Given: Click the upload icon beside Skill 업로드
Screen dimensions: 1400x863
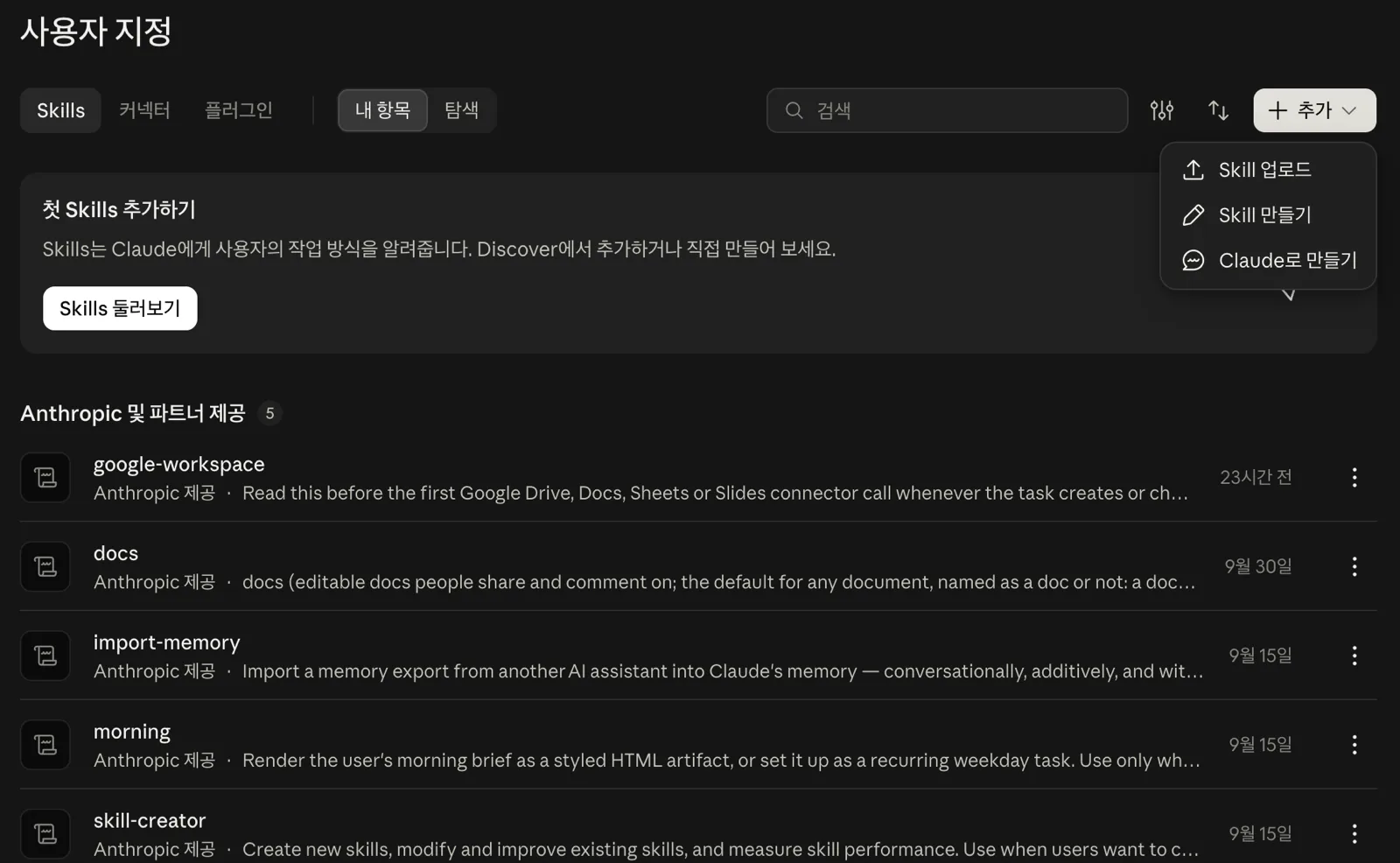Looking at the screenshot, I should tap(1193, 170).
